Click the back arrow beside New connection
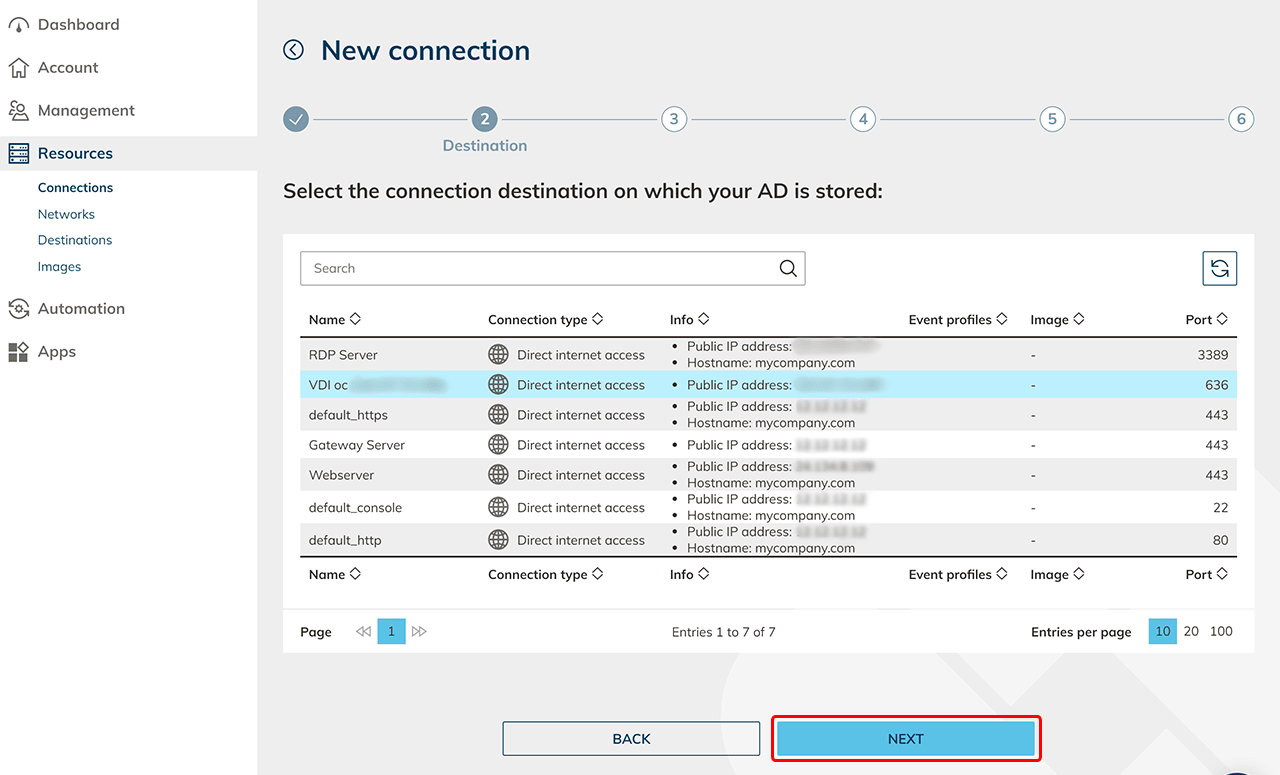 [x=293, y=50]
